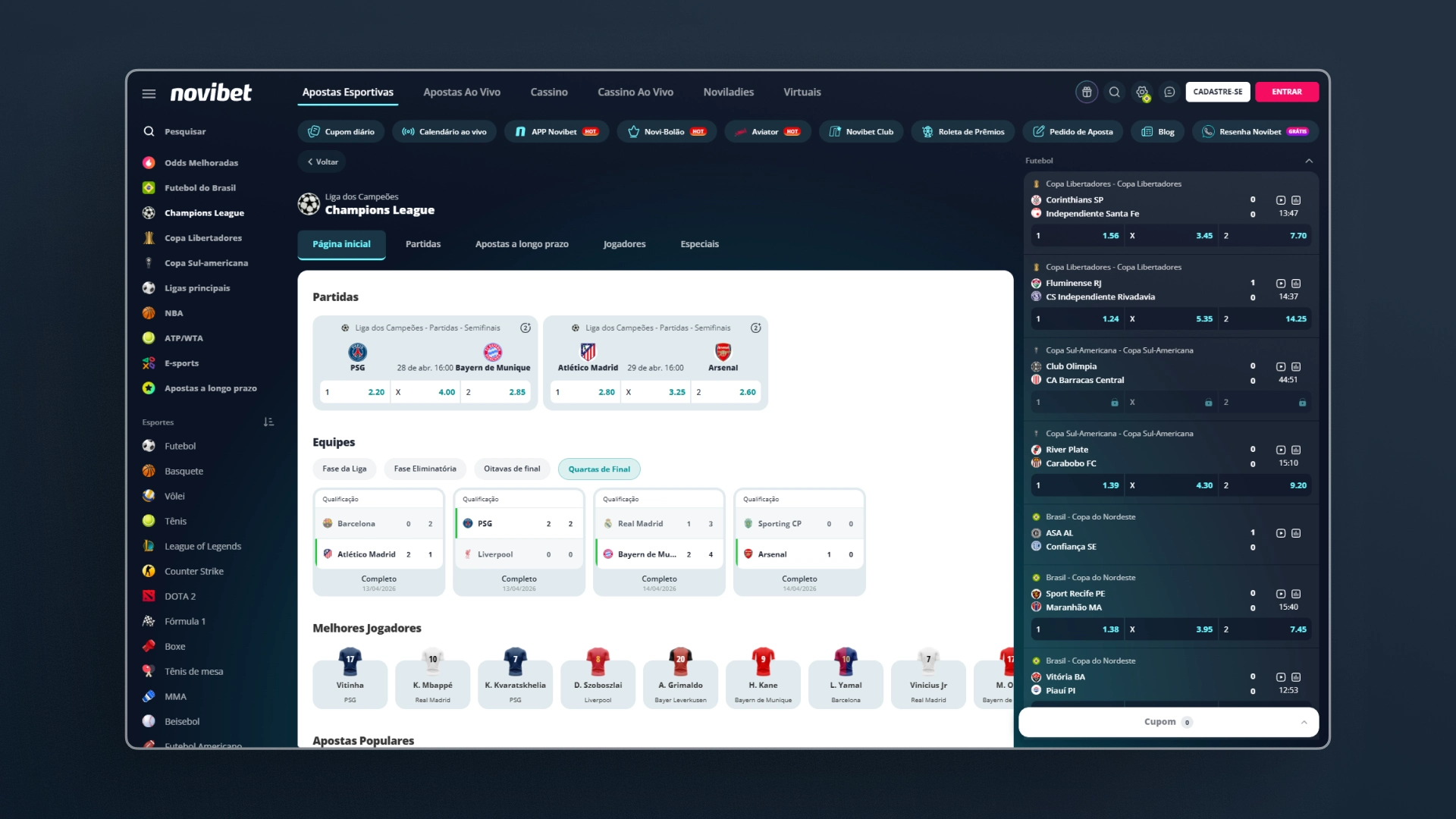The image size is (1456, 819).
Task: Select the Fase Eliminatória filter chip
Action: tap(425, 469)
